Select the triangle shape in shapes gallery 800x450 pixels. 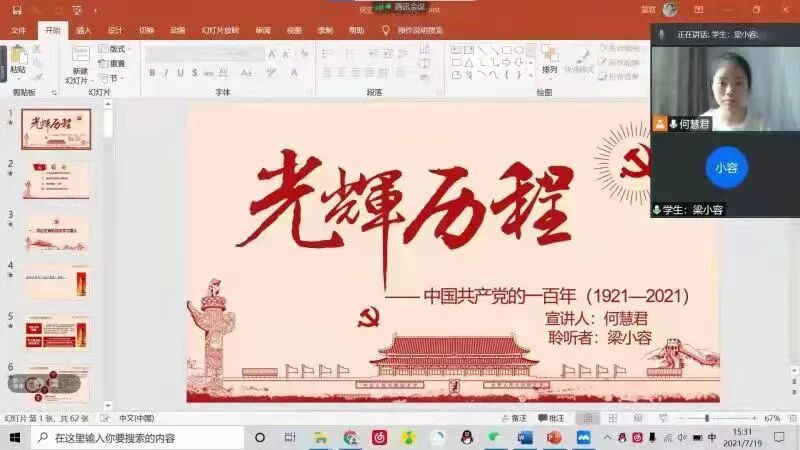tap(469, 63)
